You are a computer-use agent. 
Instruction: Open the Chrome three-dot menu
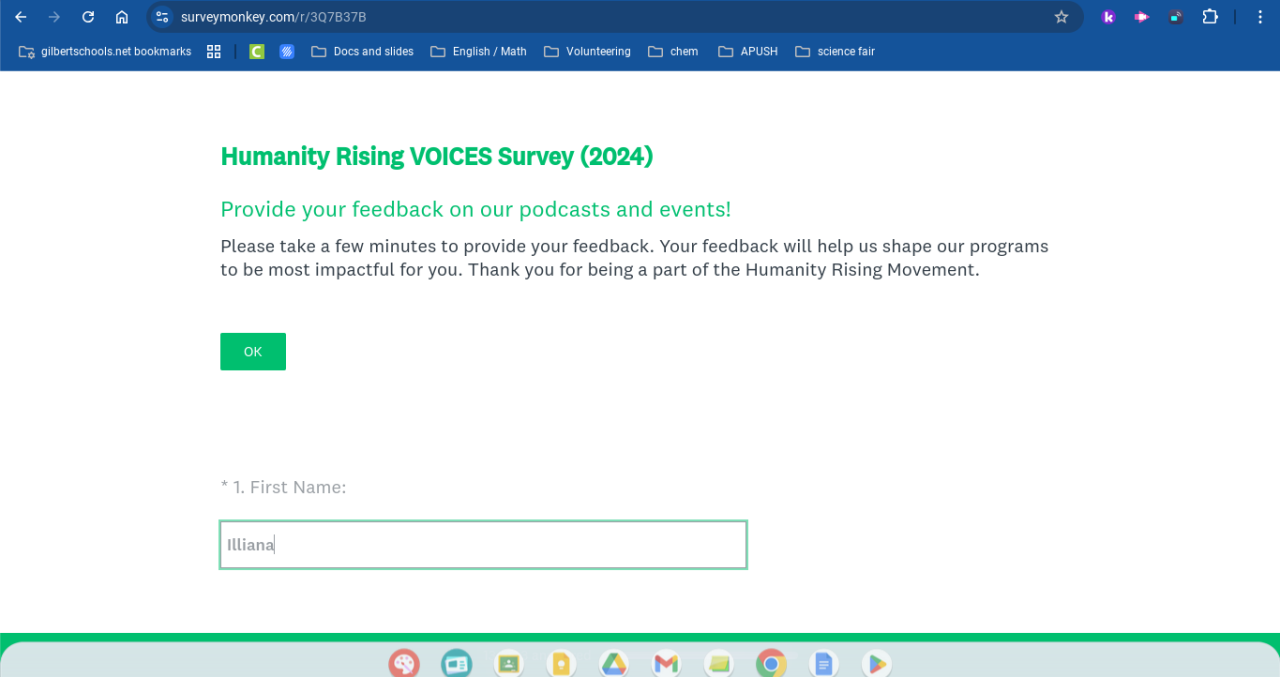click(1260, 17)
